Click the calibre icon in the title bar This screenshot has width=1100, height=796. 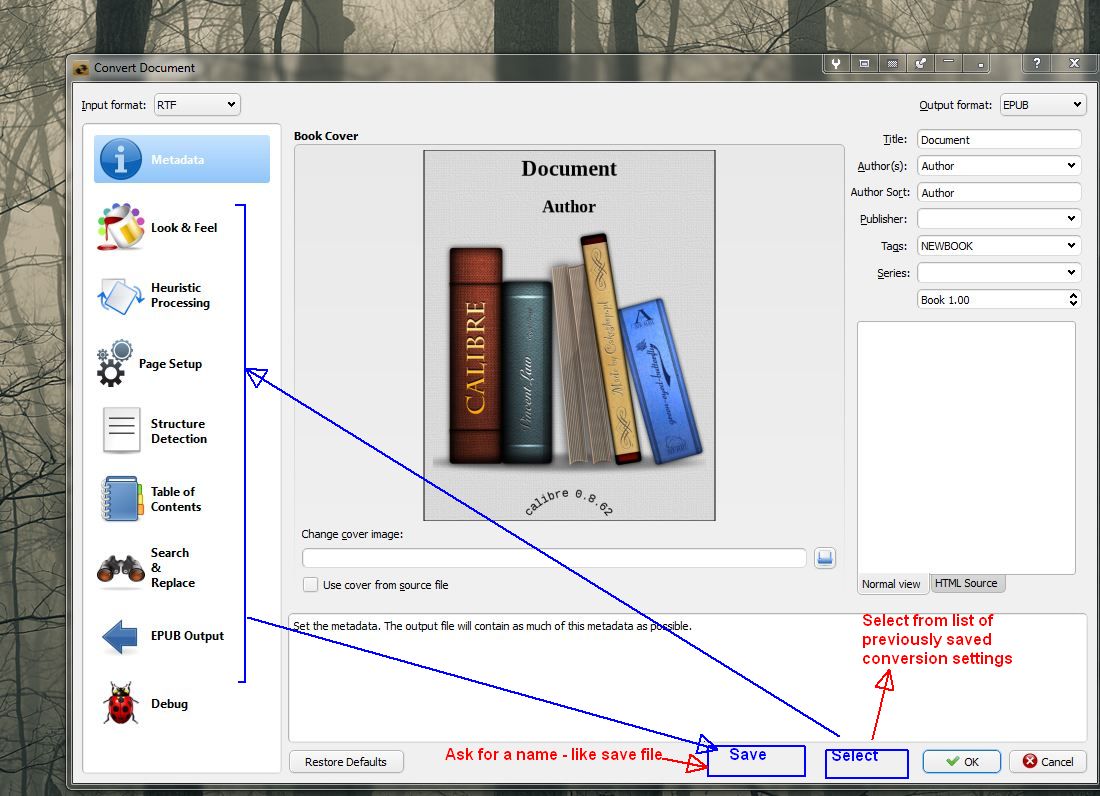[x=81, y=68]
